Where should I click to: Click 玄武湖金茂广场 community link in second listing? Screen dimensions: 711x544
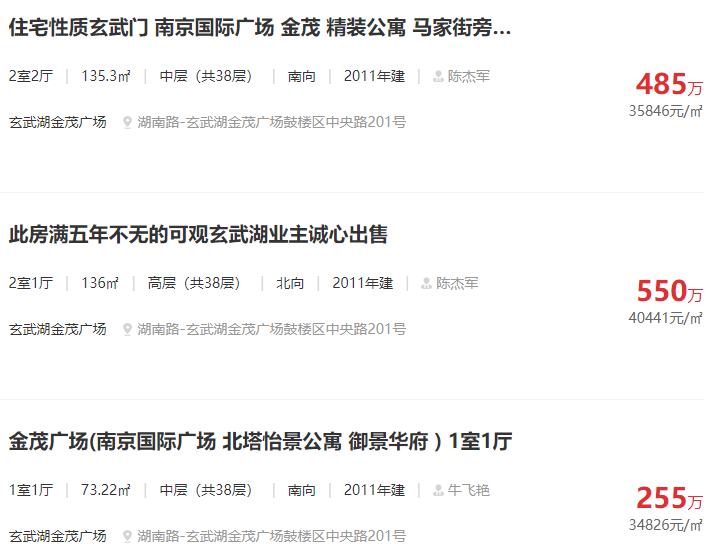[58, 330]
